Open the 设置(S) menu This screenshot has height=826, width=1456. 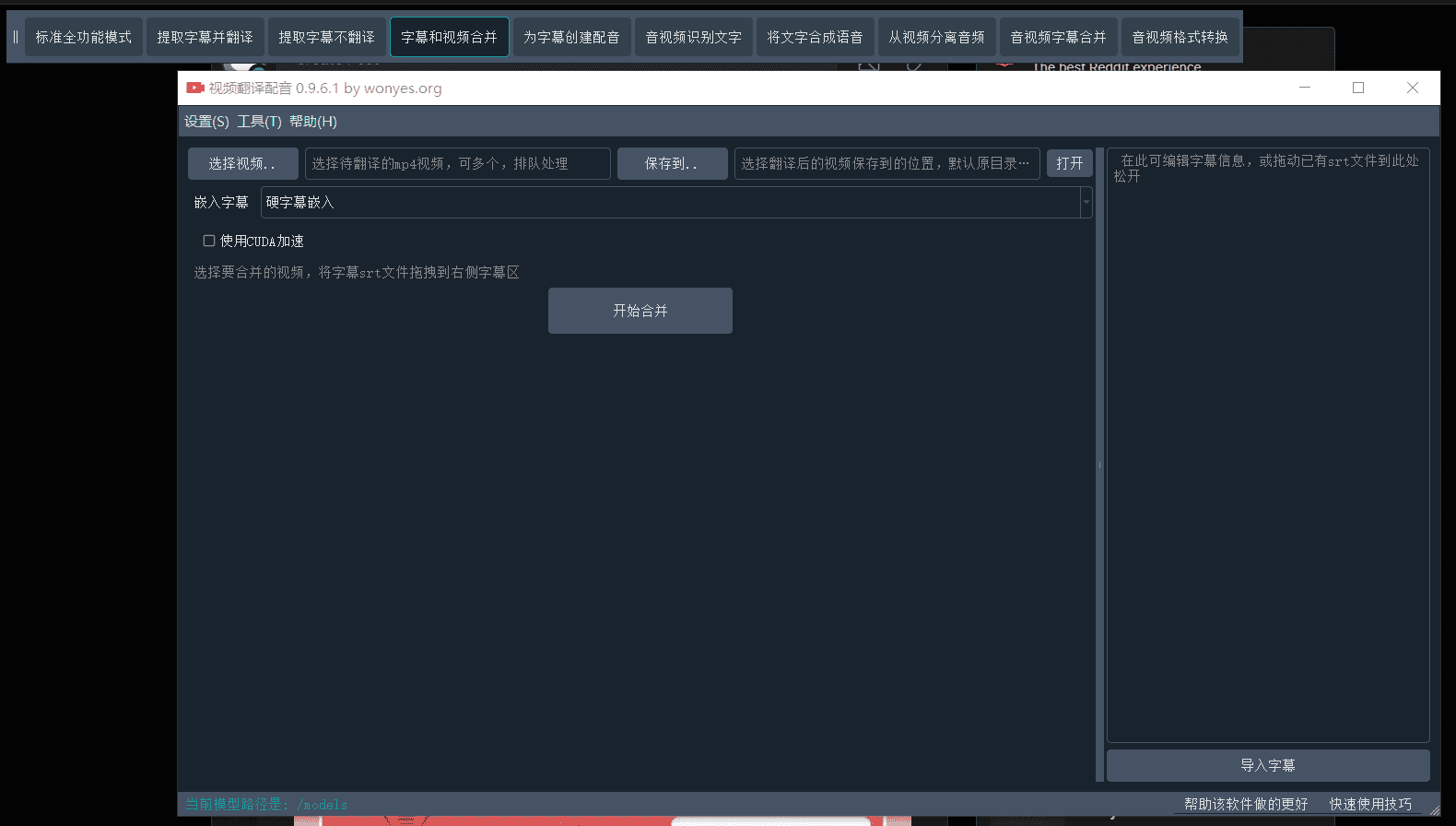point(206,122)
